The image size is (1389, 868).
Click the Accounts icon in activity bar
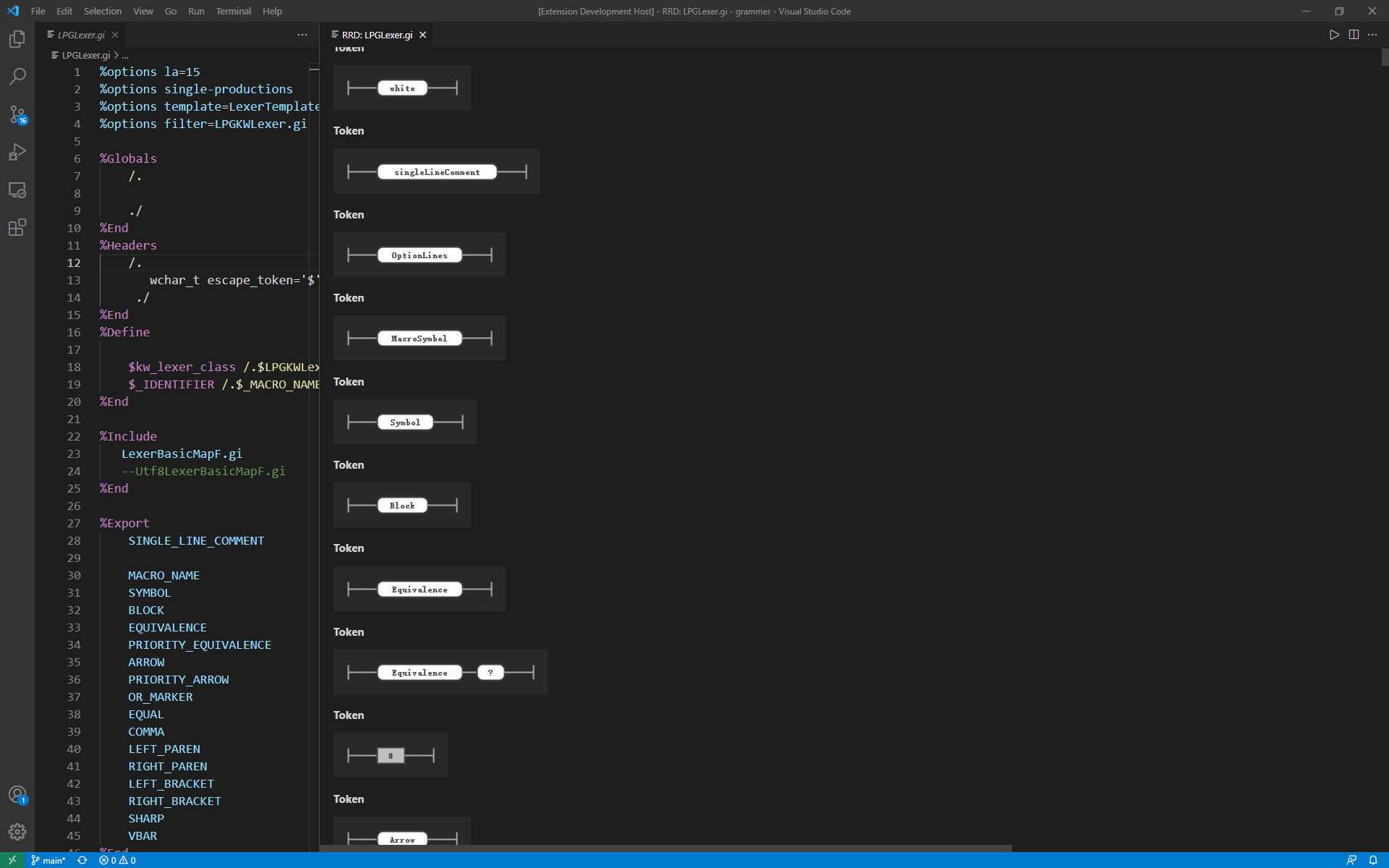17,795
